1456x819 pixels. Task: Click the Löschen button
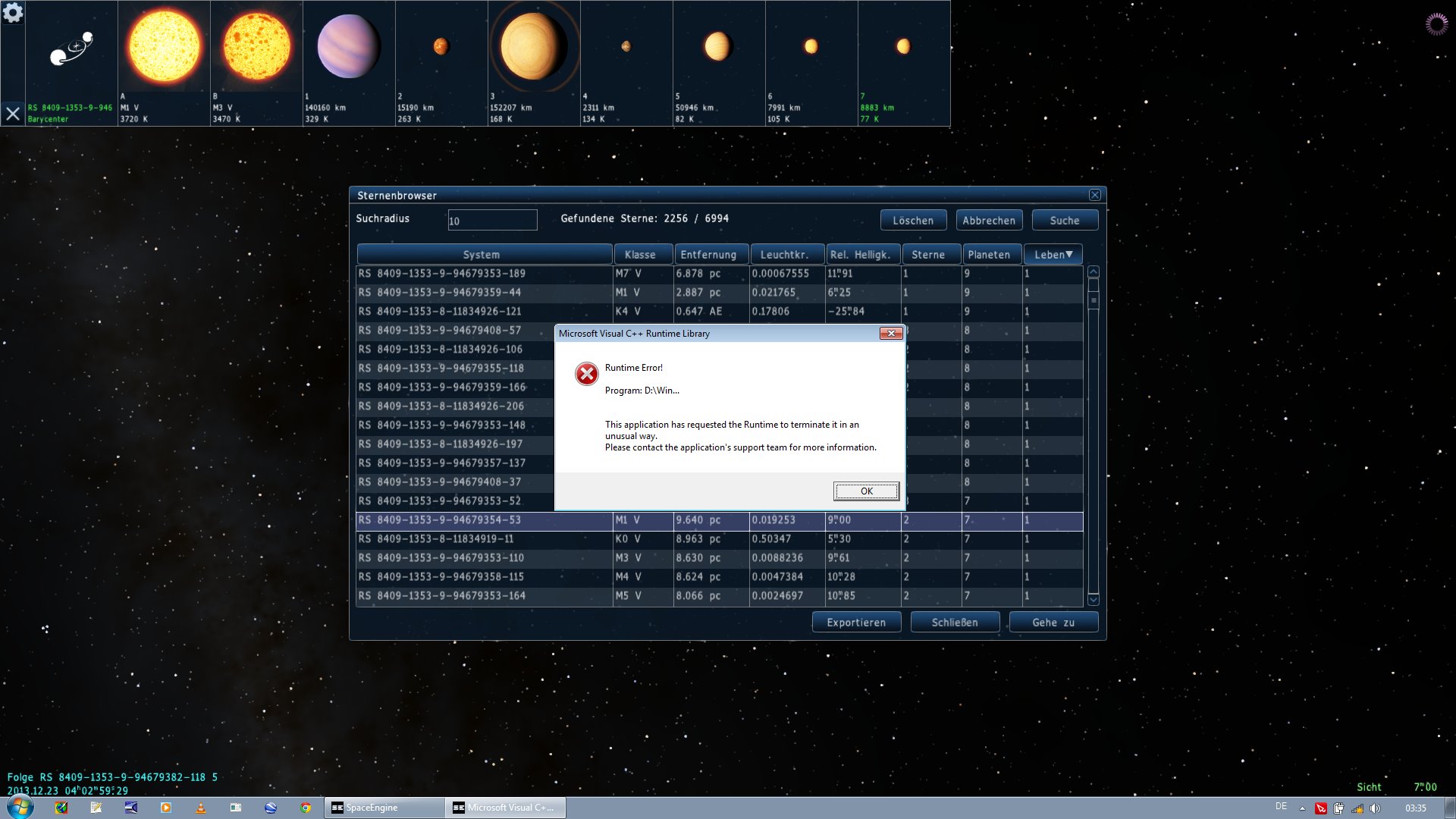click(913, 221)
